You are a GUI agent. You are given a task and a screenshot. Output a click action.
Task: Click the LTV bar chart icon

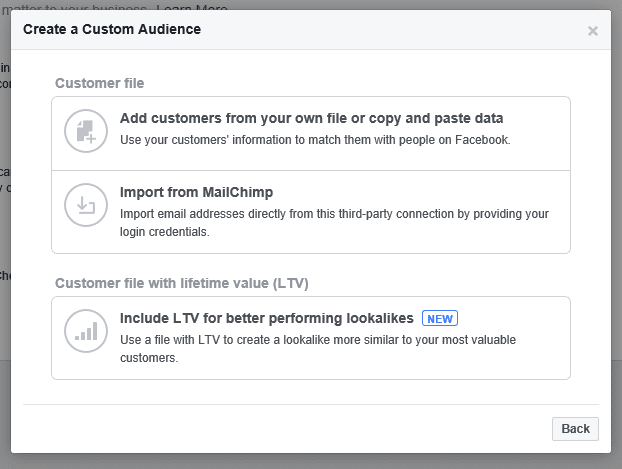[x=85, y=331]
